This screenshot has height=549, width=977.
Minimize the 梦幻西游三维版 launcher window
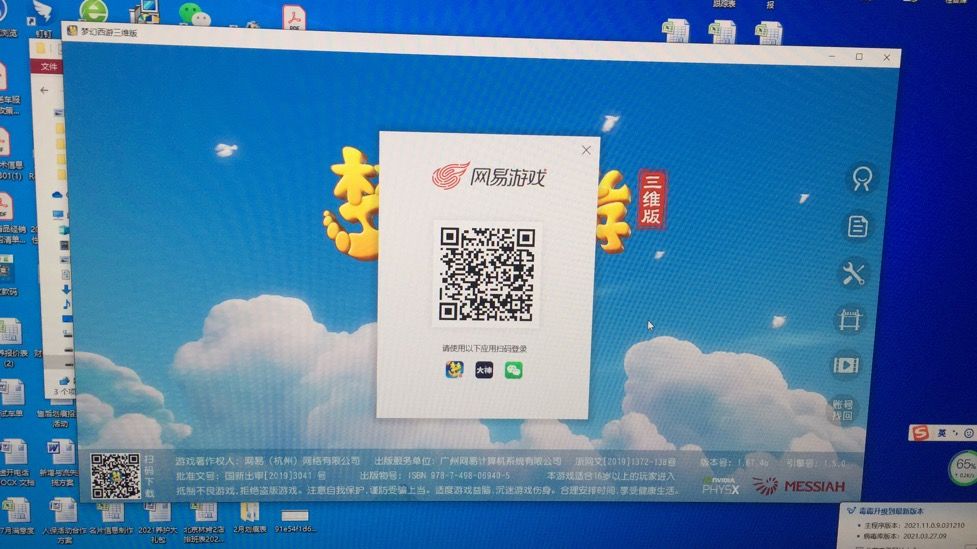[832, 56]
